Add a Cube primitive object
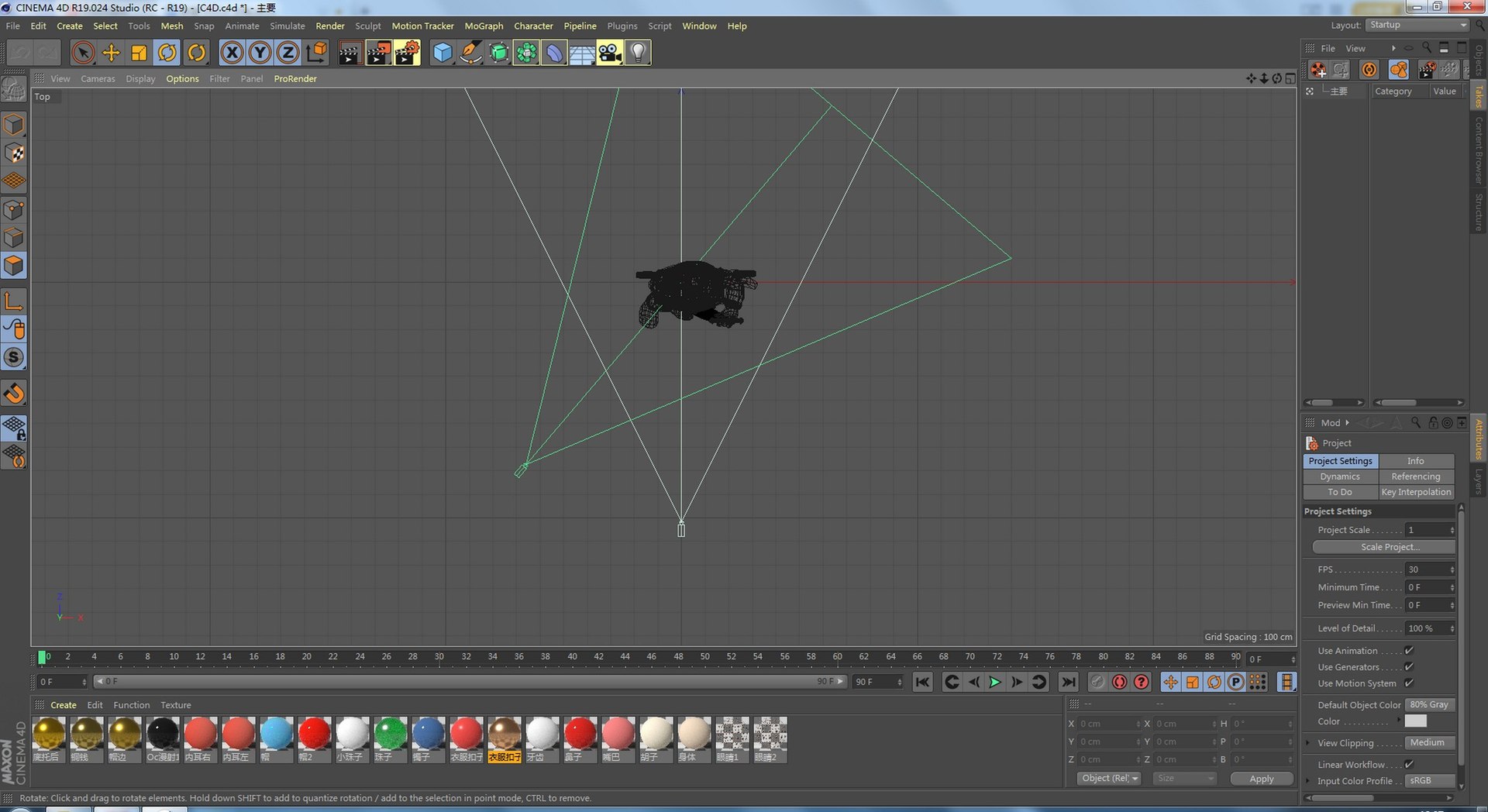This screenshot has width=1488, height=812. (x=443, y=53)
